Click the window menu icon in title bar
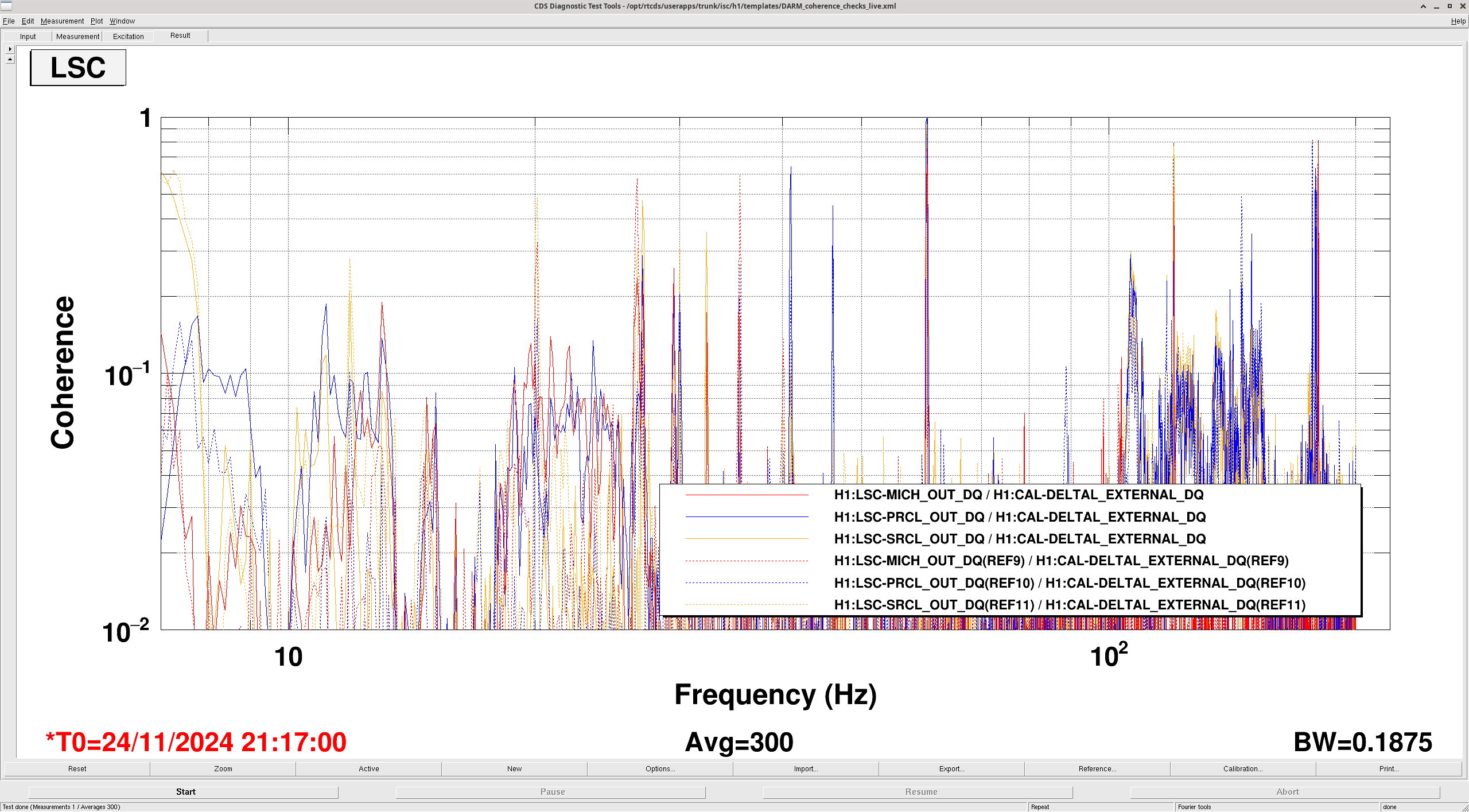Viewport: 1469px width, 812px height. tap(6, 6)
